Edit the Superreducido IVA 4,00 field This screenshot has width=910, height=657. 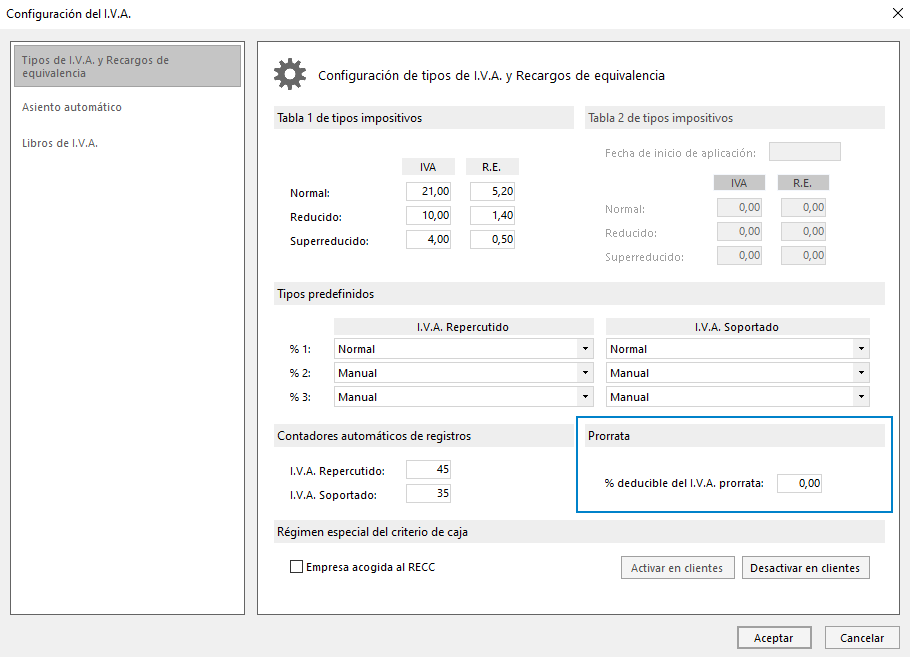tap(428, 239)
